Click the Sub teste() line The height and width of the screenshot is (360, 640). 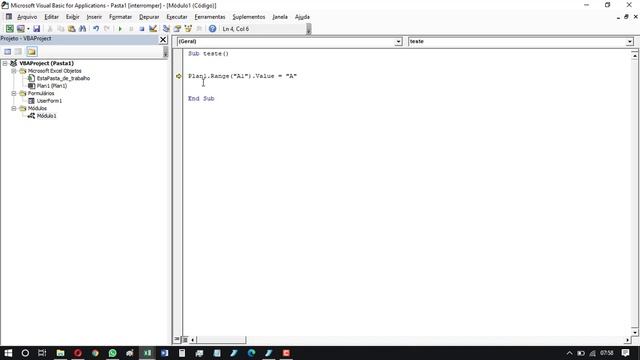208,53
